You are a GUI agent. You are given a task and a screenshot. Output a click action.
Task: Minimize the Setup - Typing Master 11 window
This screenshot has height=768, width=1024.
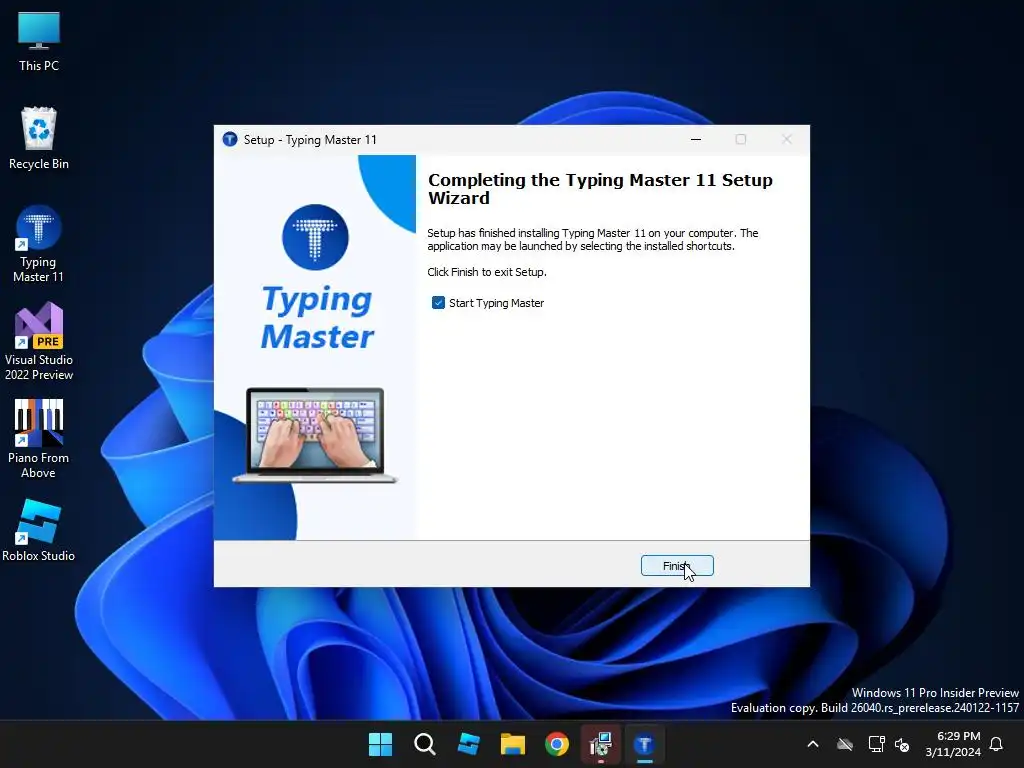coord(696,139)
